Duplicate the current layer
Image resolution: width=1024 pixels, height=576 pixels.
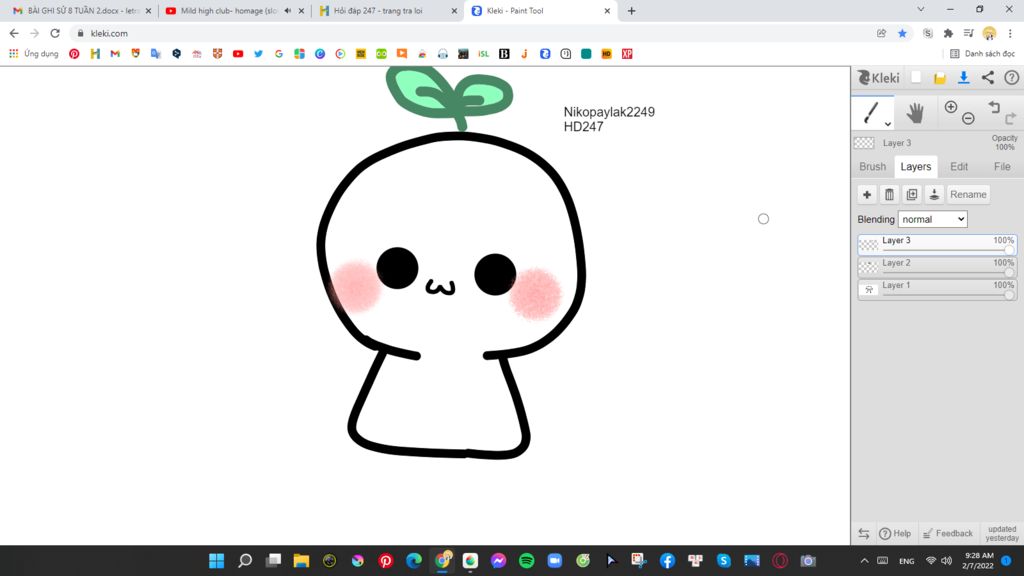(x=912, y=195)
